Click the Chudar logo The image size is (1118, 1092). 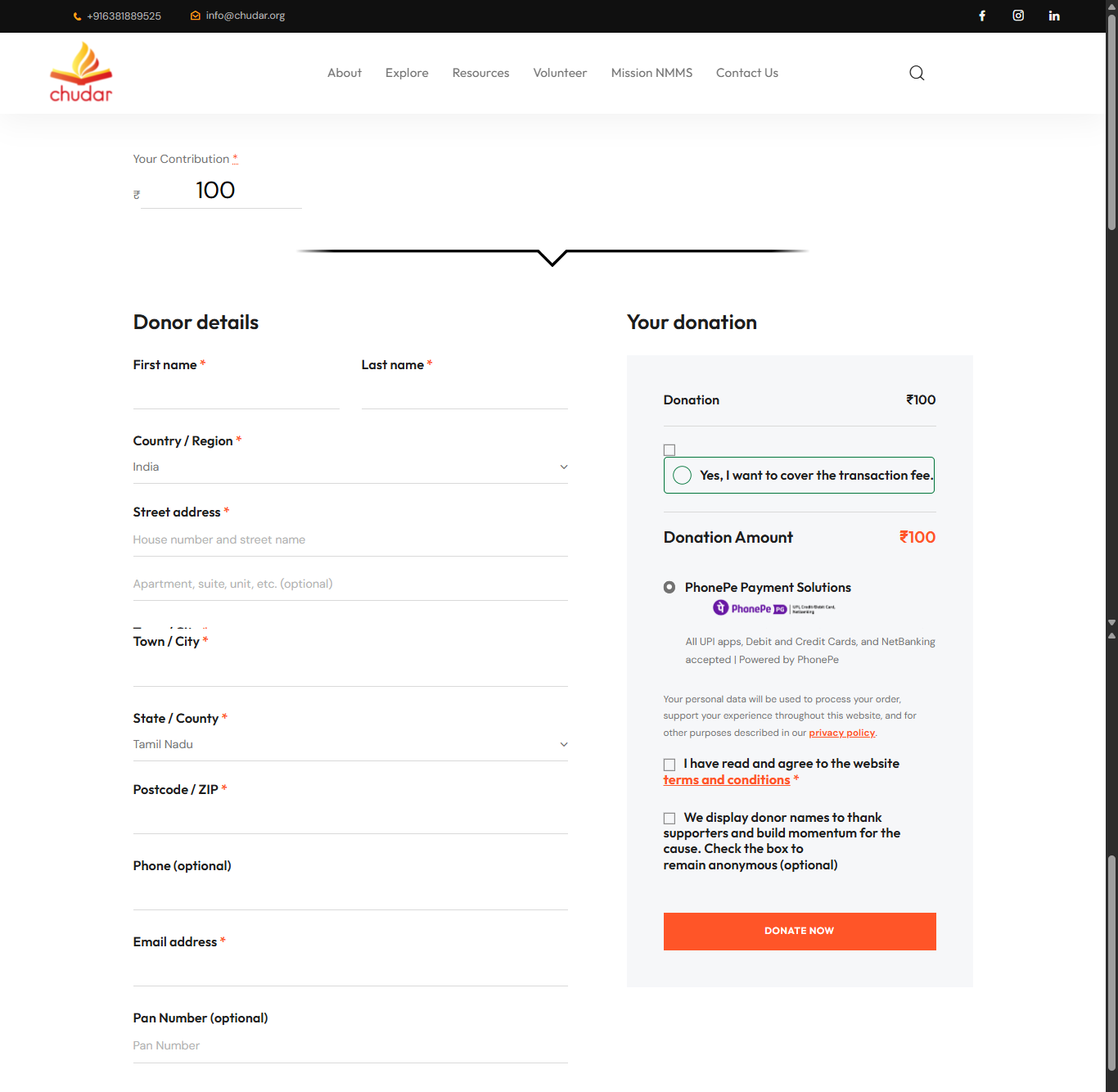(x=81, y=73)
